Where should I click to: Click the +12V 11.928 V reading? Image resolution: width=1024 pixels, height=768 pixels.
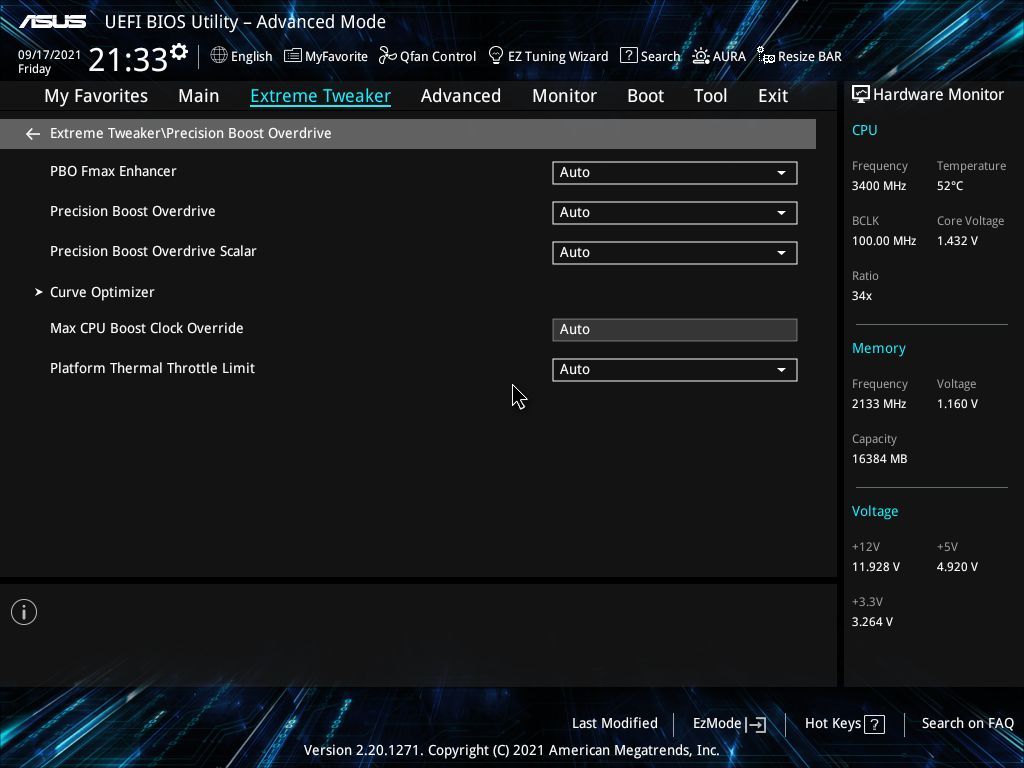[875, 567]
